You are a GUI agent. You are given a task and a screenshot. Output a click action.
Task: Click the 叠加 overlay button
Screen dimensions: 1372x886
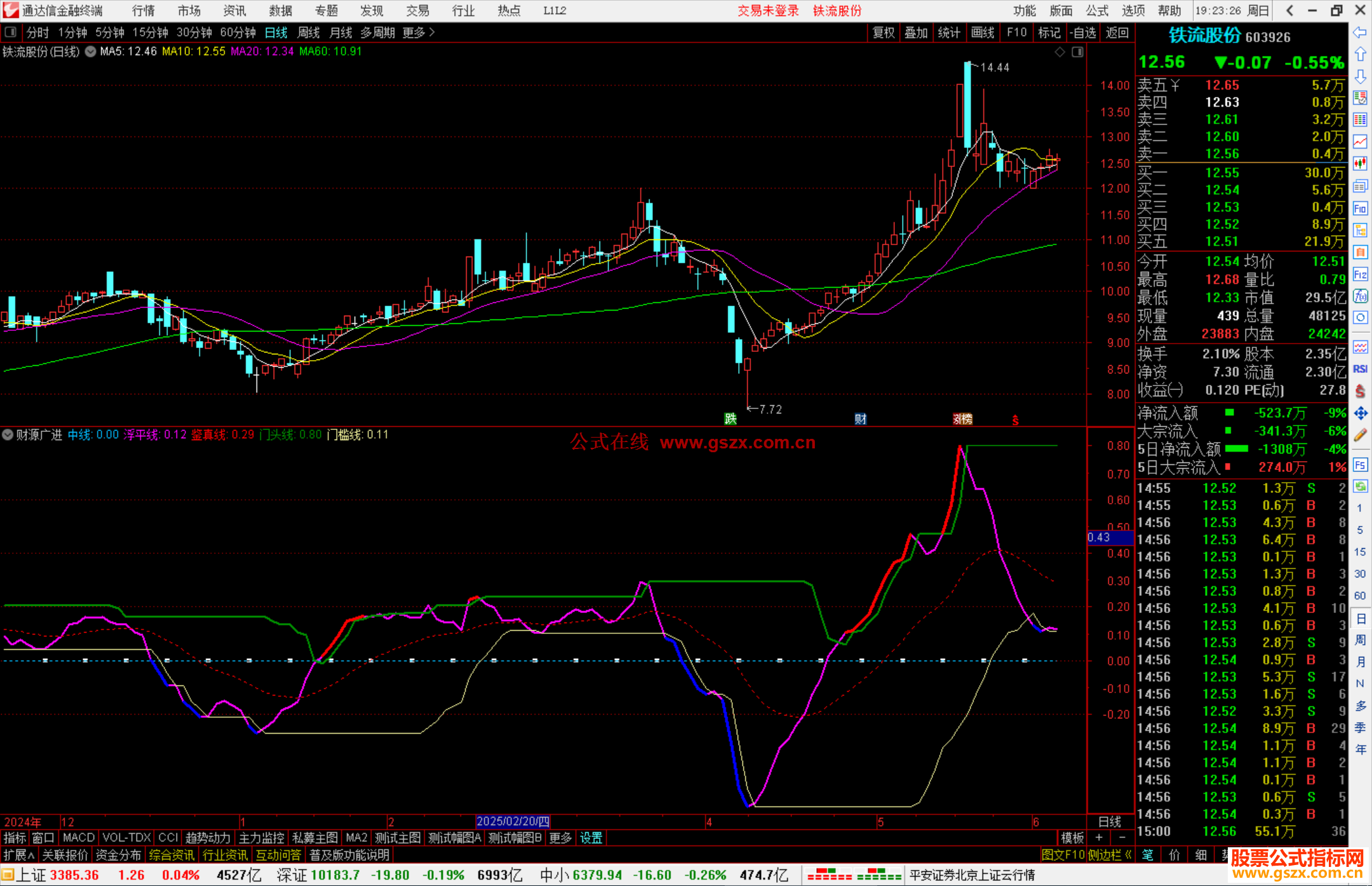916,32
